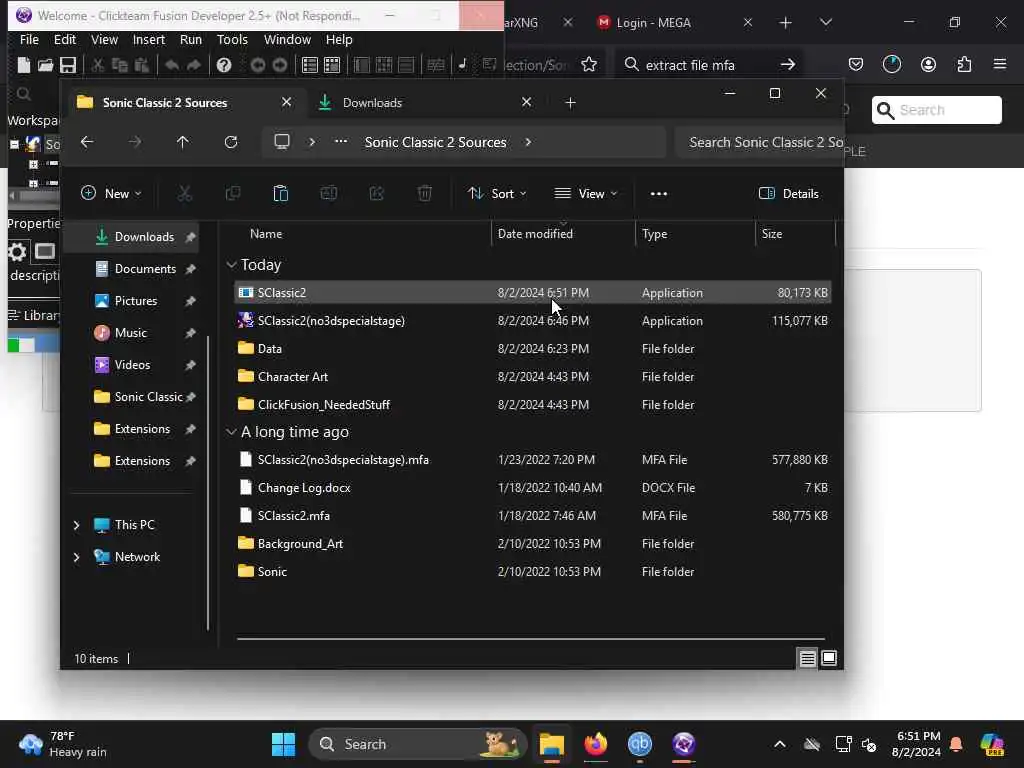
Task: Select SClassic2(no3dspecialstage) application
Action: (x=532, y=321)
